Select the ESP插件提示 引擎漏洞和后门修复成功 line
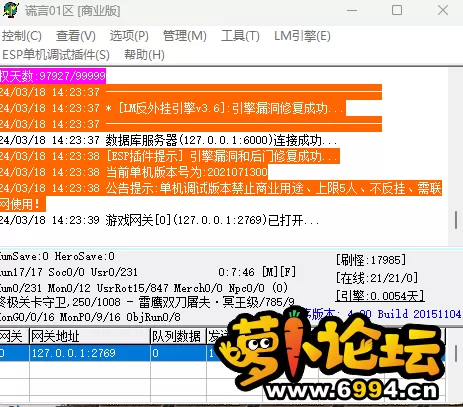 coord(170,156)
